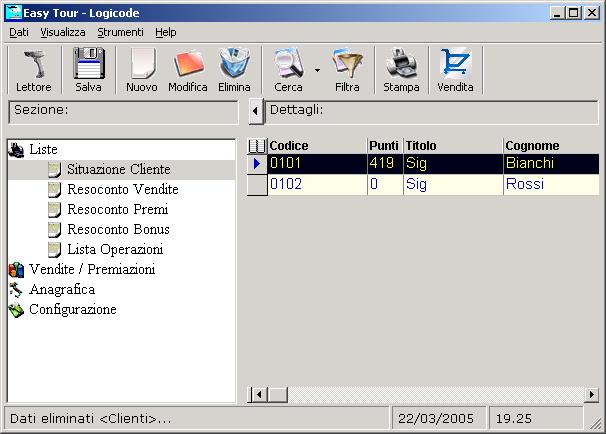Delete the record using Elimina
The image size is (606, 434).
pyautogui.click(x=234, y=70)
